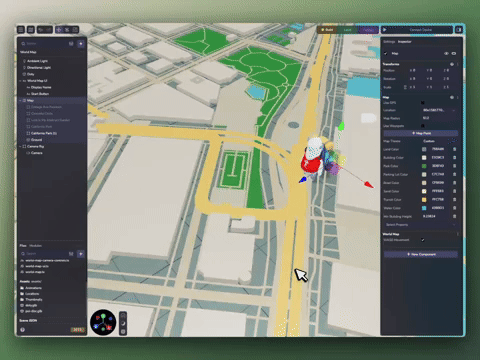Click the translate gizmo tool icon
The width and height of the screenshot is (480, 360).
[x=59, y=30]
